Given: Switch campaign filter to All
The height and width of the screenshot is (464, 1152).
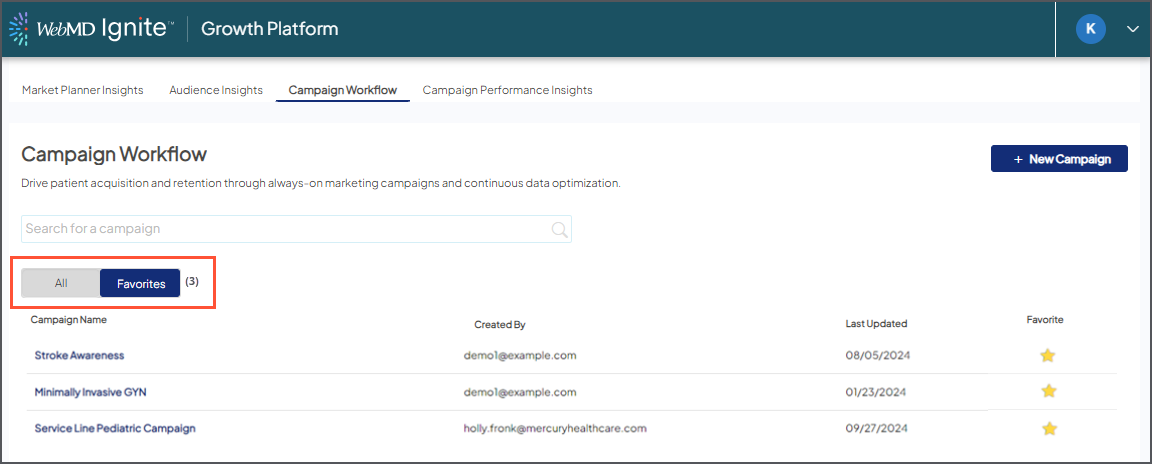Looking at the screenshot, I should (x=61, y=283).
